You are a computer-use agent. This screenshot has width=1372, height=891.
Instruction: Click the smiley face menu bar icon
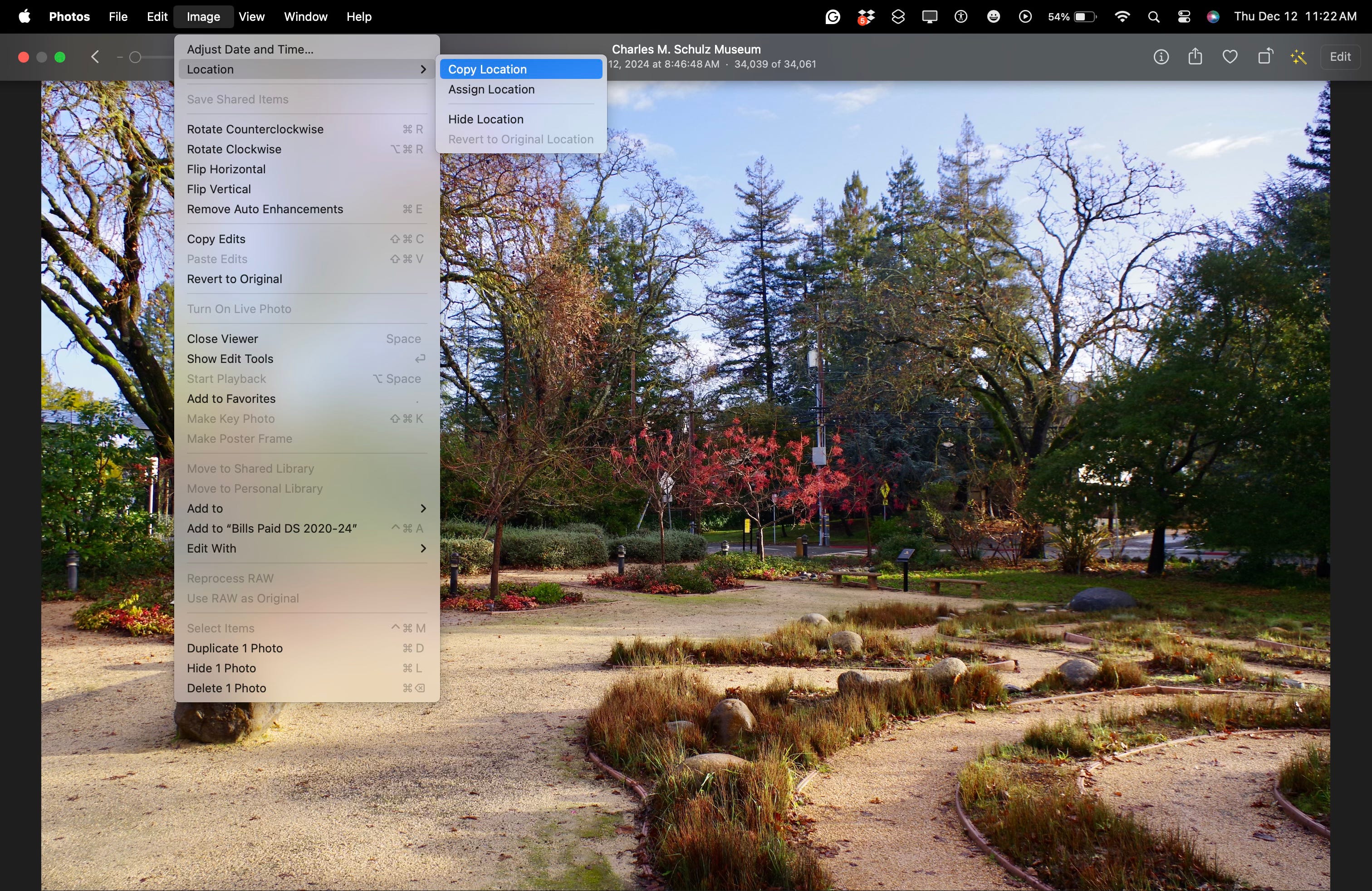[993, 17]
